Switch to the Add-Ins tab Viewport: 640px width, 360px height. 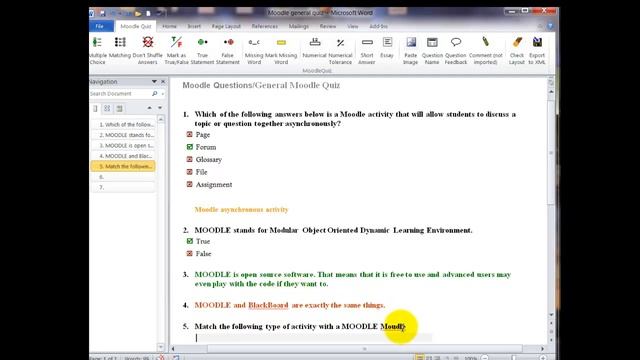pyautogui.click(x=378, y=26)
